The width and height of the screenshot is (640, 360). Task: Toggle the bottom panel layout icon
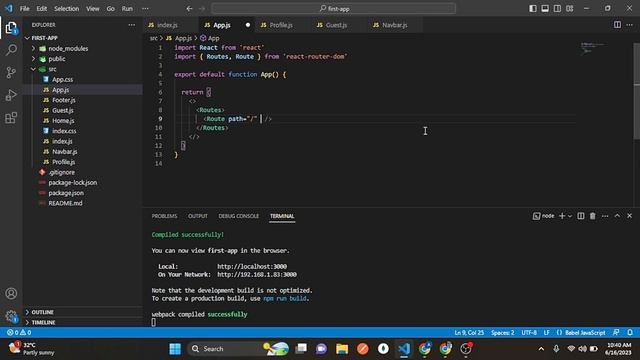click(545, 8)
